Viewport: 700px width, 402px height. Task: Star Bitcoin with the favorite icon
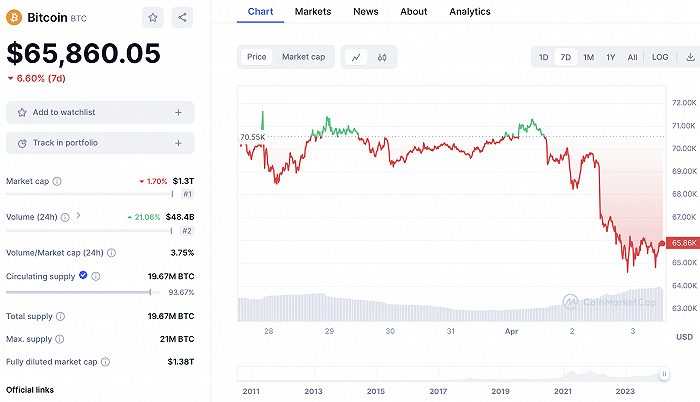tap(153, 17)
